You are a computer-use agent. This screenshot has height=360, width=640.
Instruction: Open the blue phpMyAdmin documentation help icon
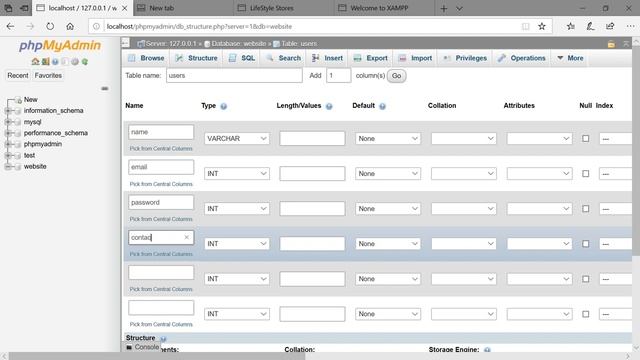(x=55, y=62)
